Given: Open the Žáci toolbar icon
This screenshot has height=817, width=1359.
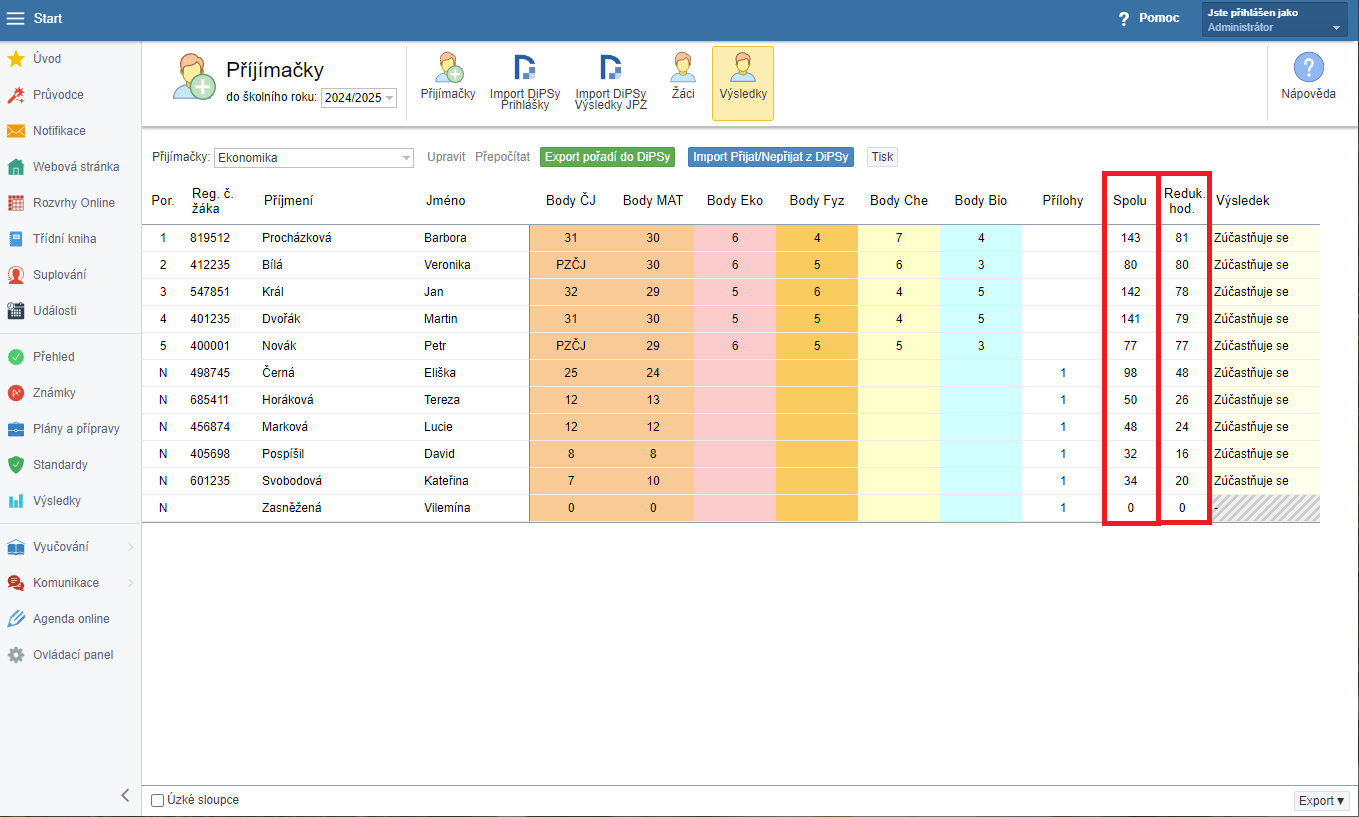Looking at the screenshot, I should pyautogui.click(x=683, y=77).
